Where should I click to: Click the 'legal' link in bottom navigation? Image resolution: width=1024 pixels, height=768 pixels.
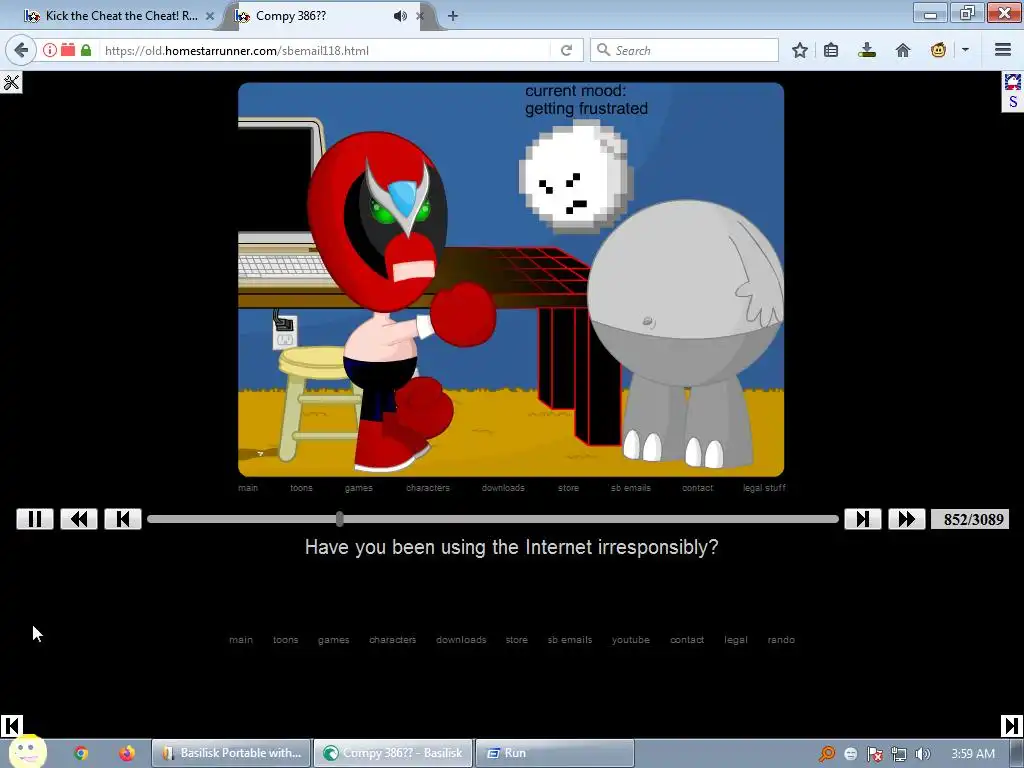pyautogui.click(x=735, y=640)
